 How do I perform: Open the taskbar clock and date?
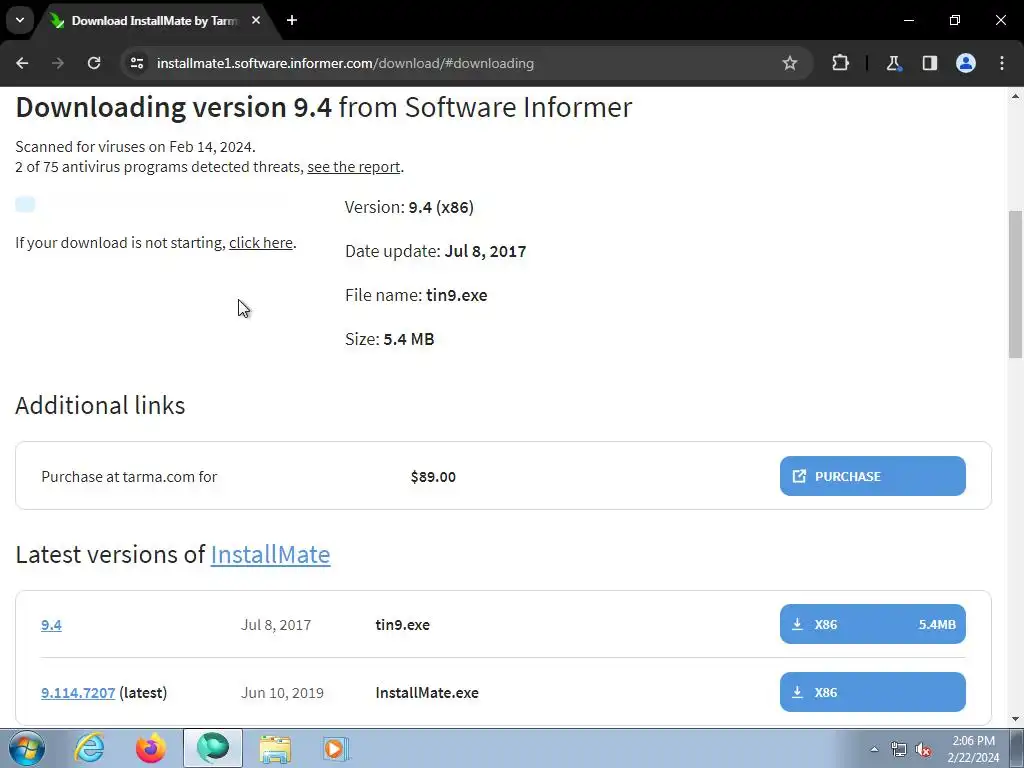pyautogui.click(x=973, y=749)
